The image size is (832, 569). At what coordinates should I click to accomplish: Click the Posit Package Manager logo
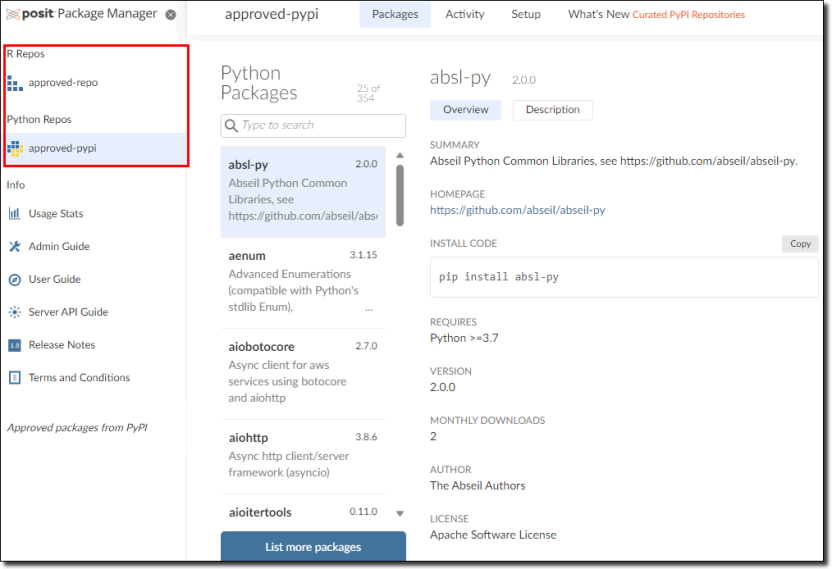coord(82,14)
